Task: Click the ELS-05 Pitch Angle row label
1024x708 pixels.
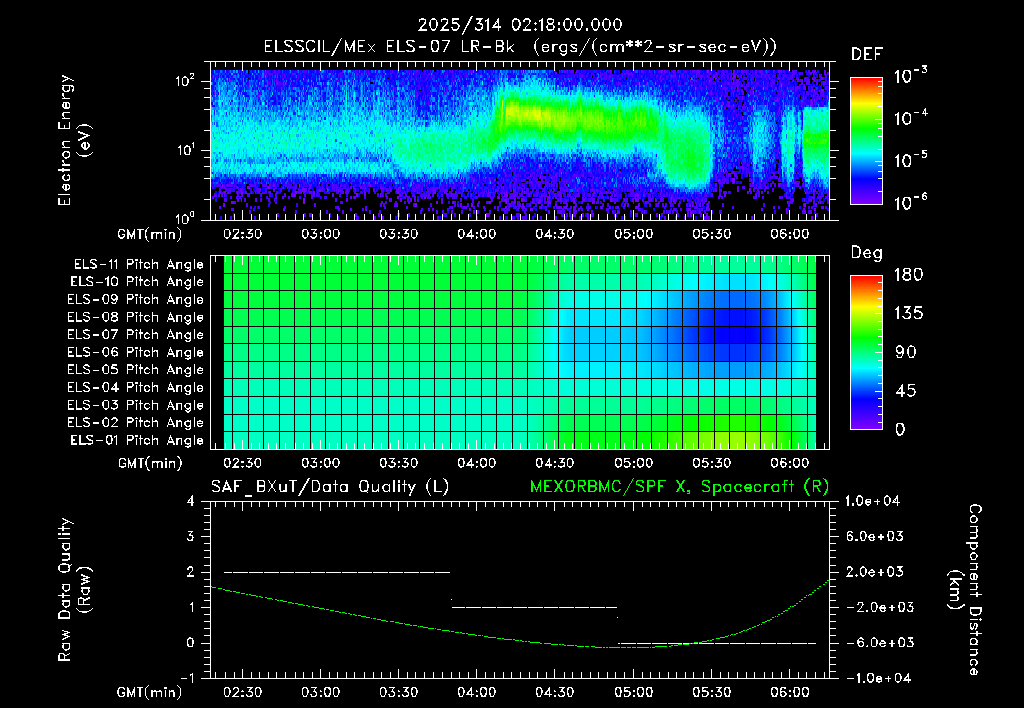Action: [136, 370]
